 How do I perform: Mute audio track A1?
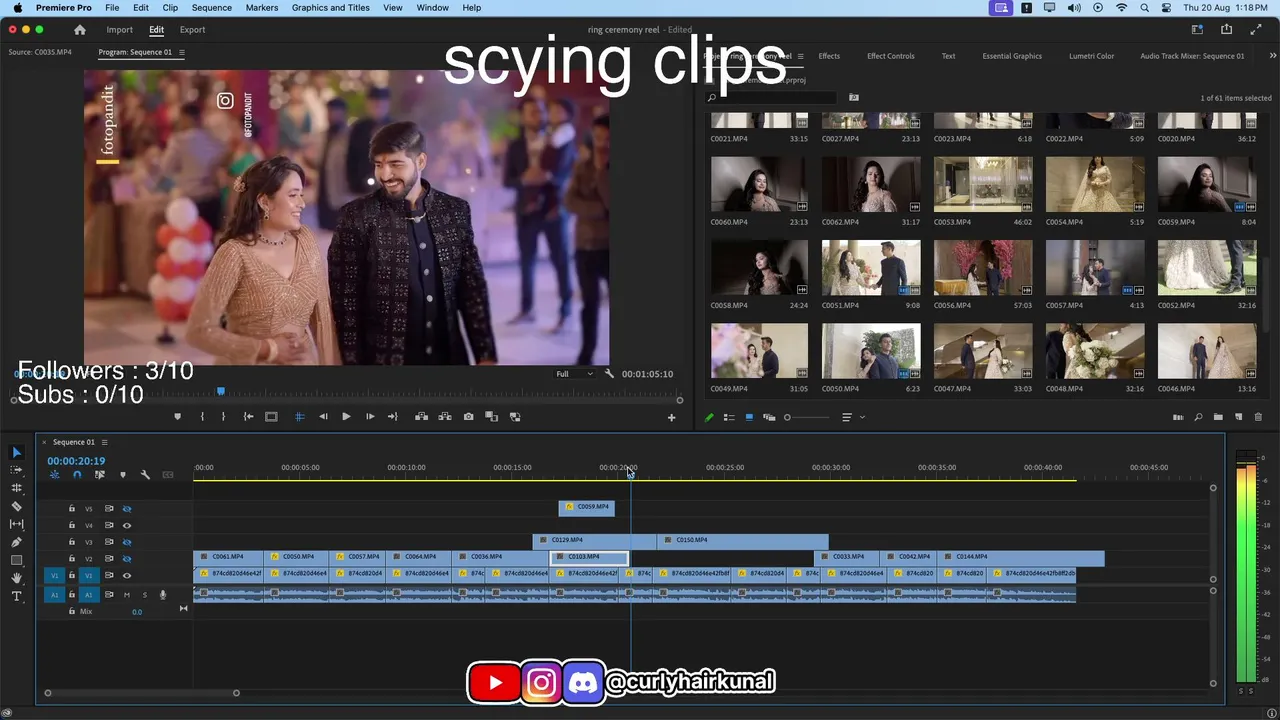click(126, 595)
